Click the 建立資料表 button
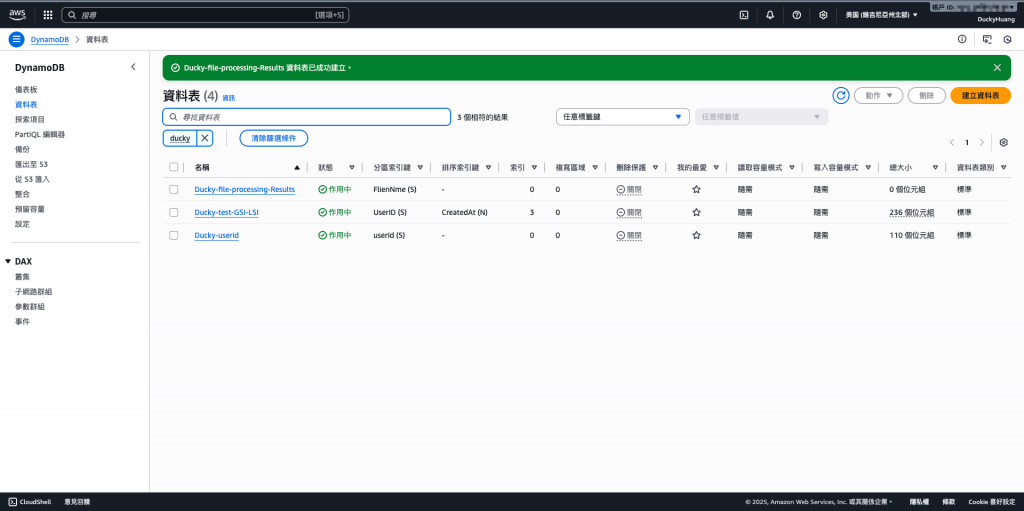This screenshot has width=1024, height=511. point(980,95)
